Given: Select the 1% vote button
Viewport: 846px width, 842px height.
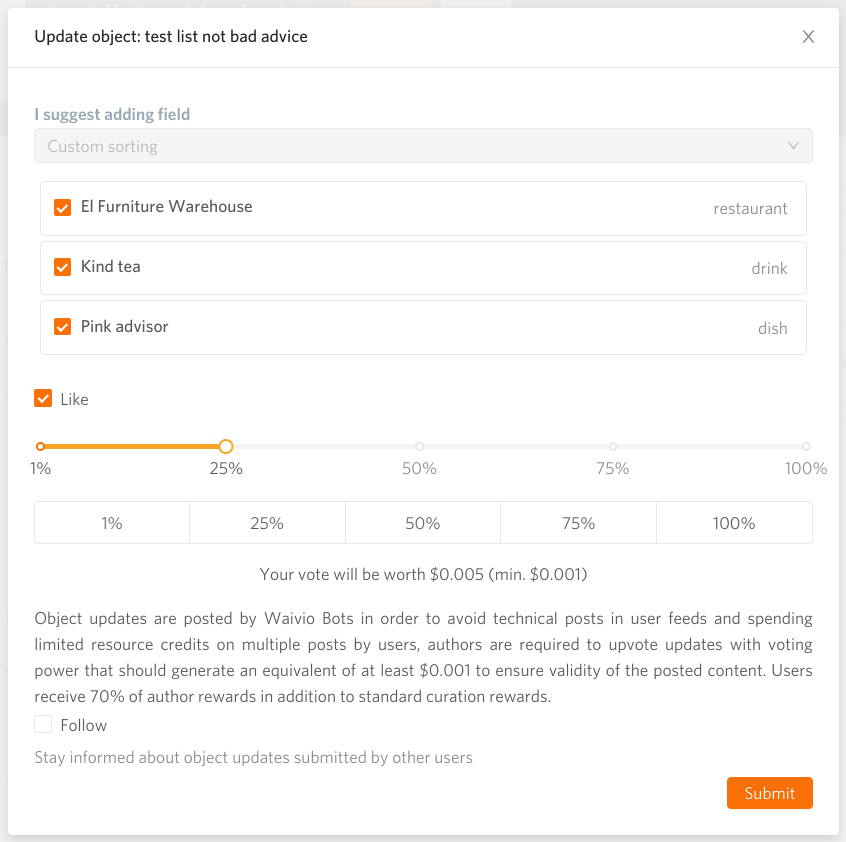Looking at the screenshot, I should tap(112, 523).
